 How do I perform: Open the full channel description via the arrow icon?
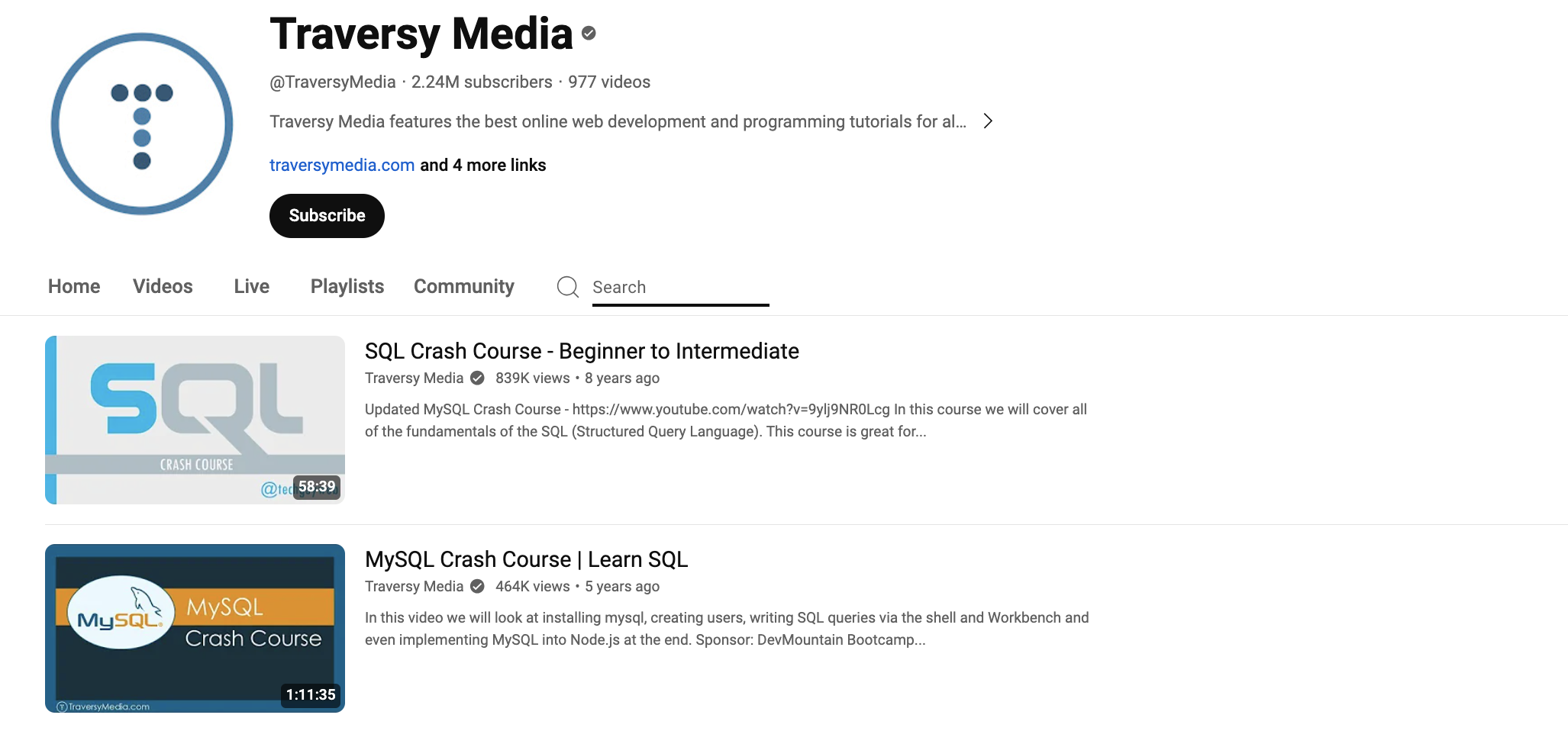(988, 121)
